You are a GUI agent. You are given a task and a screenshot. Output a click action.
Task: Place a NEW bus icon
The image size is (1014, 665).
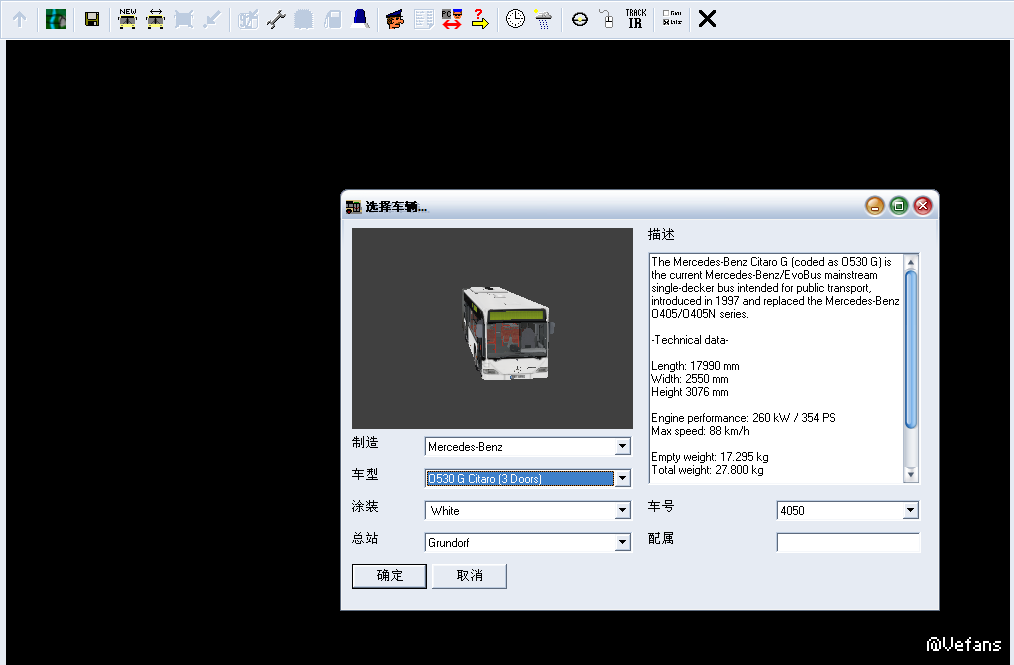click(127, 19)
